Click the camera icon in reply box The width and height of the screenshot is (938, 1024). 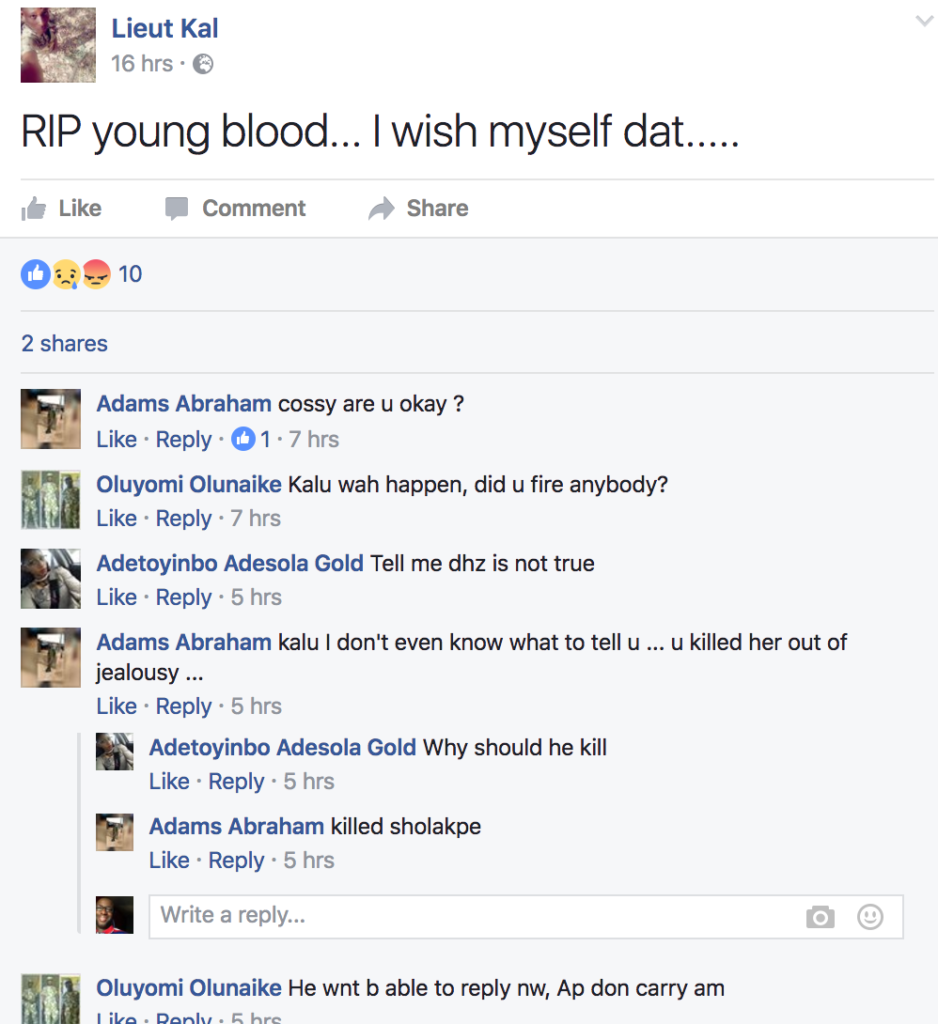coord(820,917)
